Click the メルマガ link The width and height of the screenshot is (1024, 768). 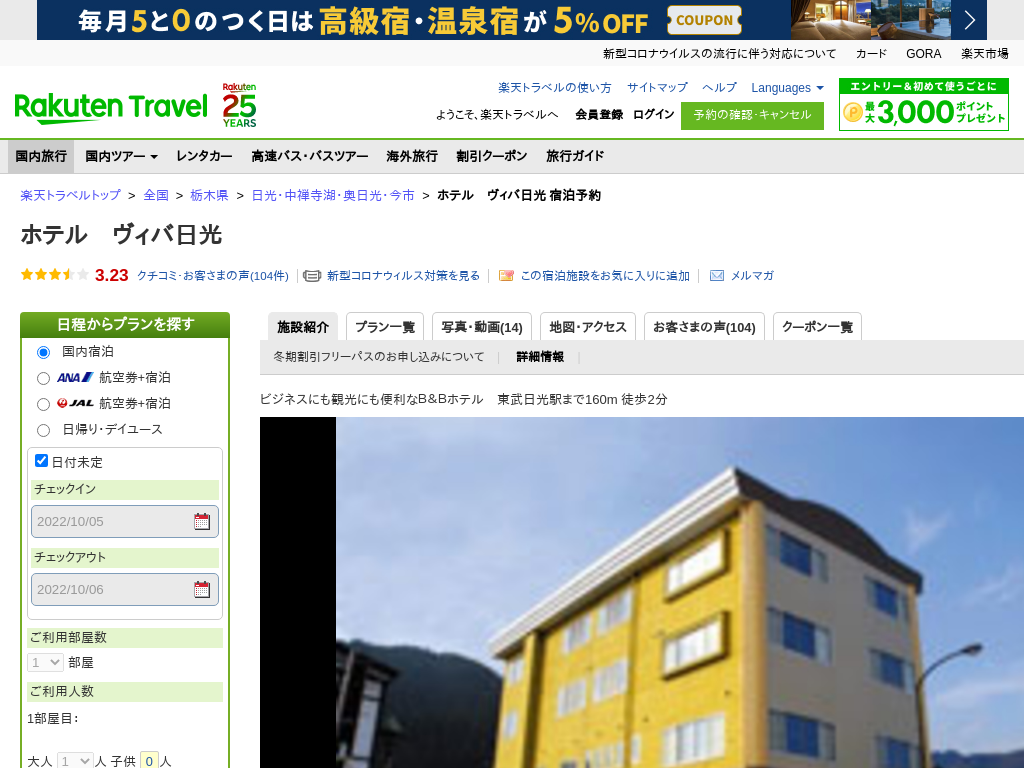tap(752, 276)
